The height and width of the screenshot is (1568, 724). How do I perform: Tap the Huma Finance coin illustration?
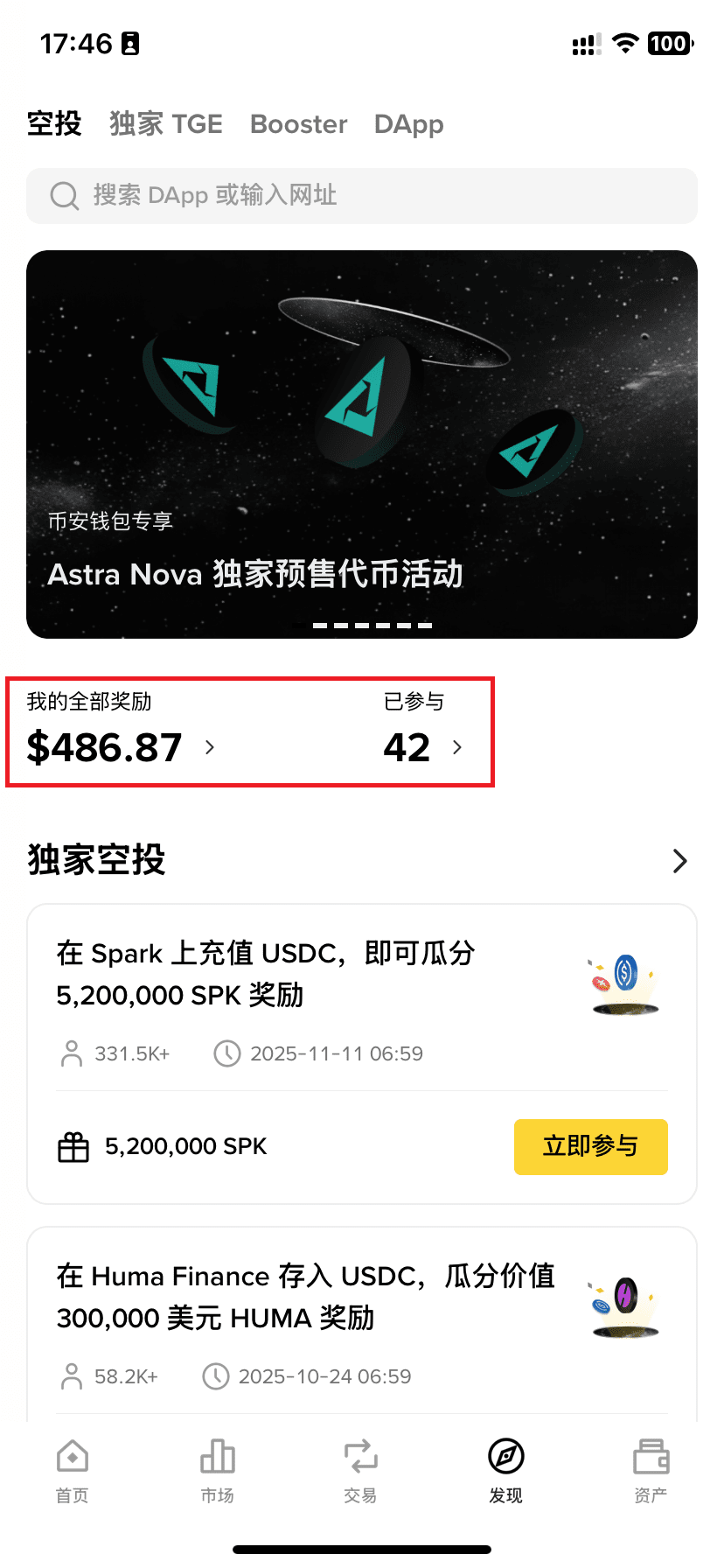(x=624, y=1306)
